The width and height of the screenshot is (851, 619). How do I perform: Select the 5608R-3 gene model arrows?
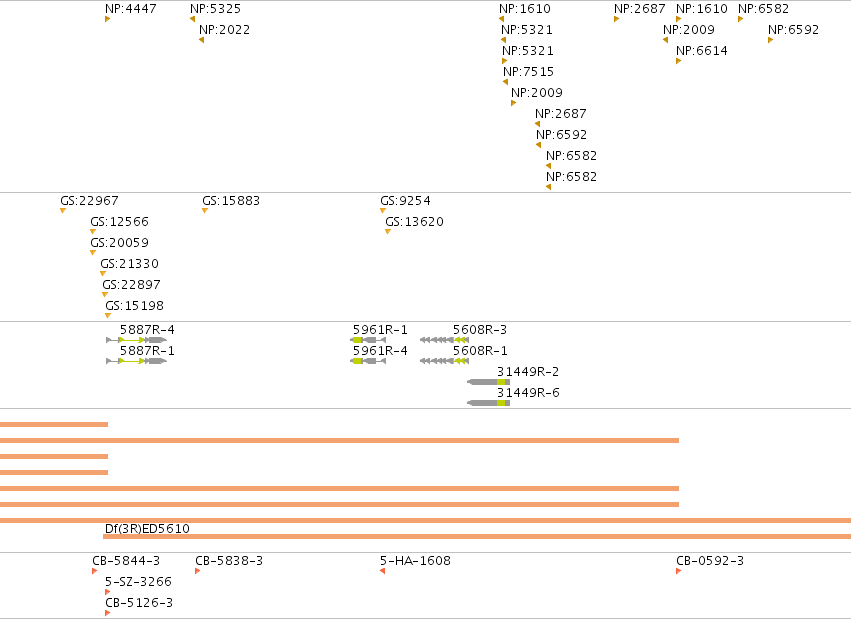(444, 340)
